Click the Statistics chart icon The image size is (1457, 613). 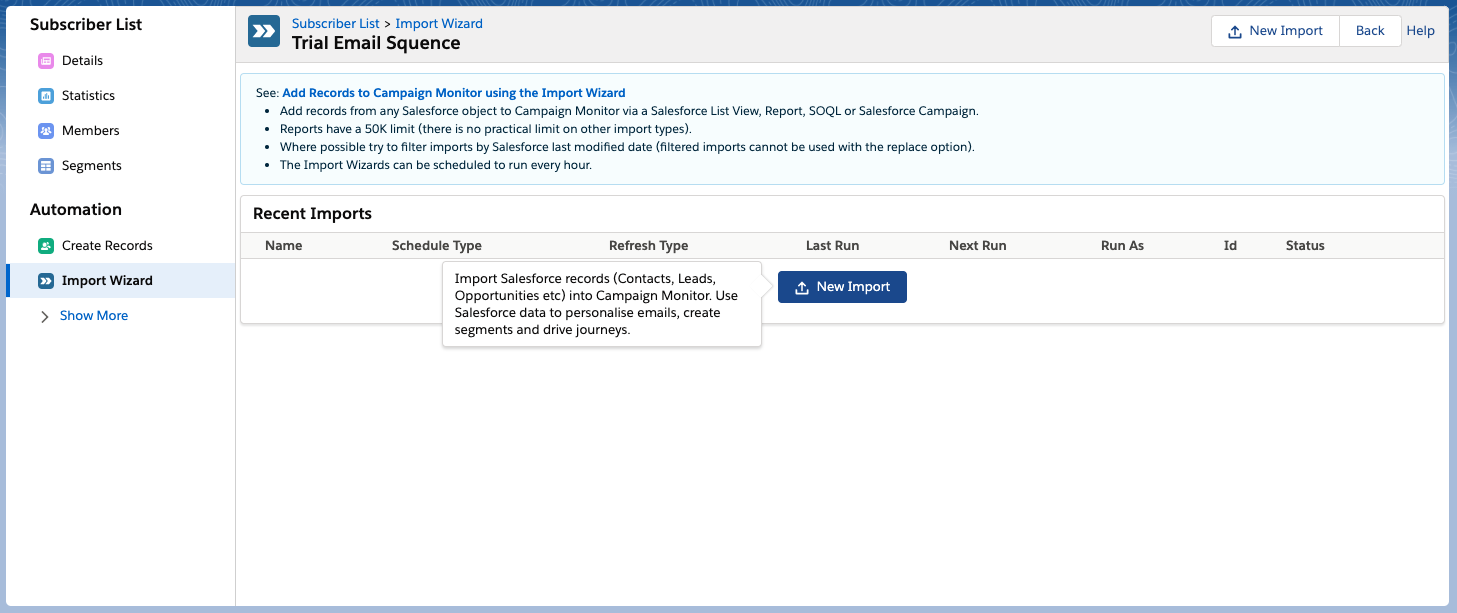(45, 96)
